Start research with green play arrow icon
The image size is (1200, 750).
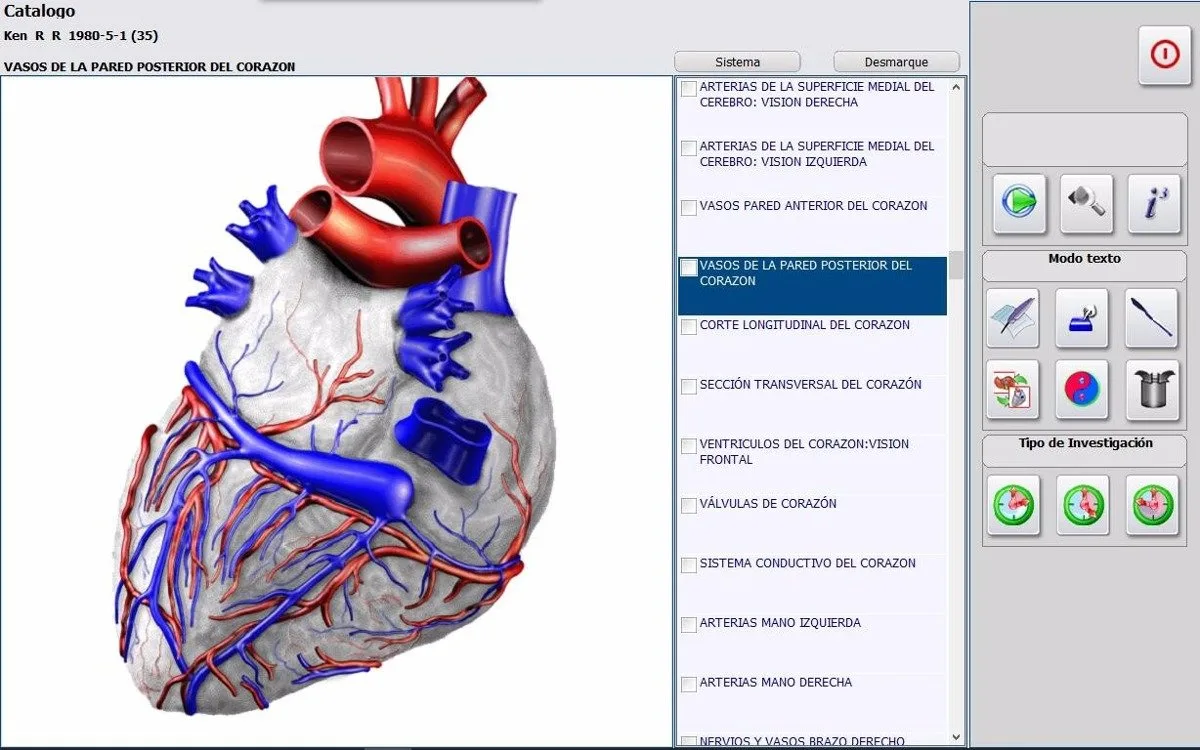coord(1019,203)
